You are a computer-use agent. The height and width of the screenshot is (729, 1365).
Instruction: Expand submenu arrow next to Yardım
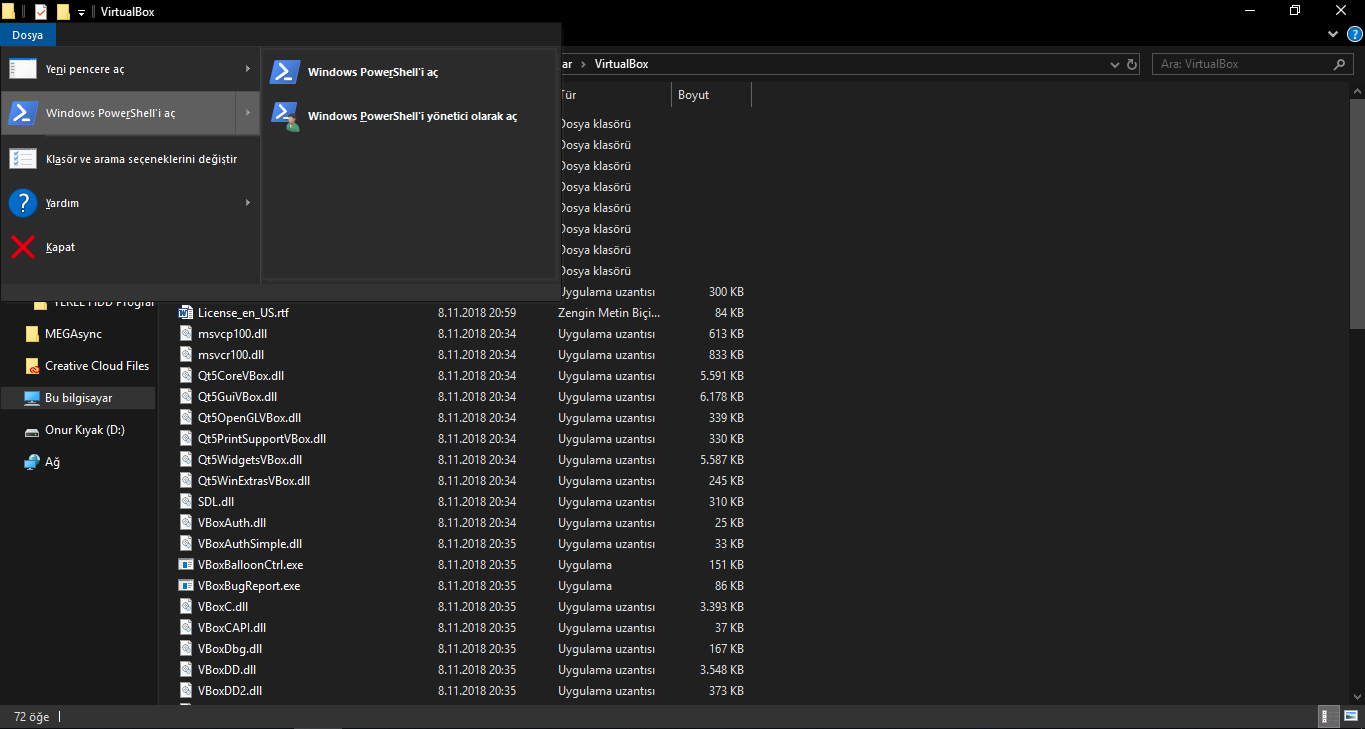247,203
